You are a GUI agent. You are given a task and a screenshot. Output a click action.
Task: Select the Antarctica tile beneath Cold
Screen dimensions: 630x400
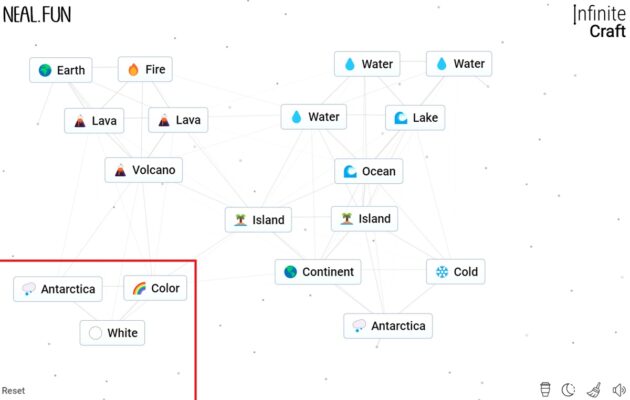coord(388,326)
